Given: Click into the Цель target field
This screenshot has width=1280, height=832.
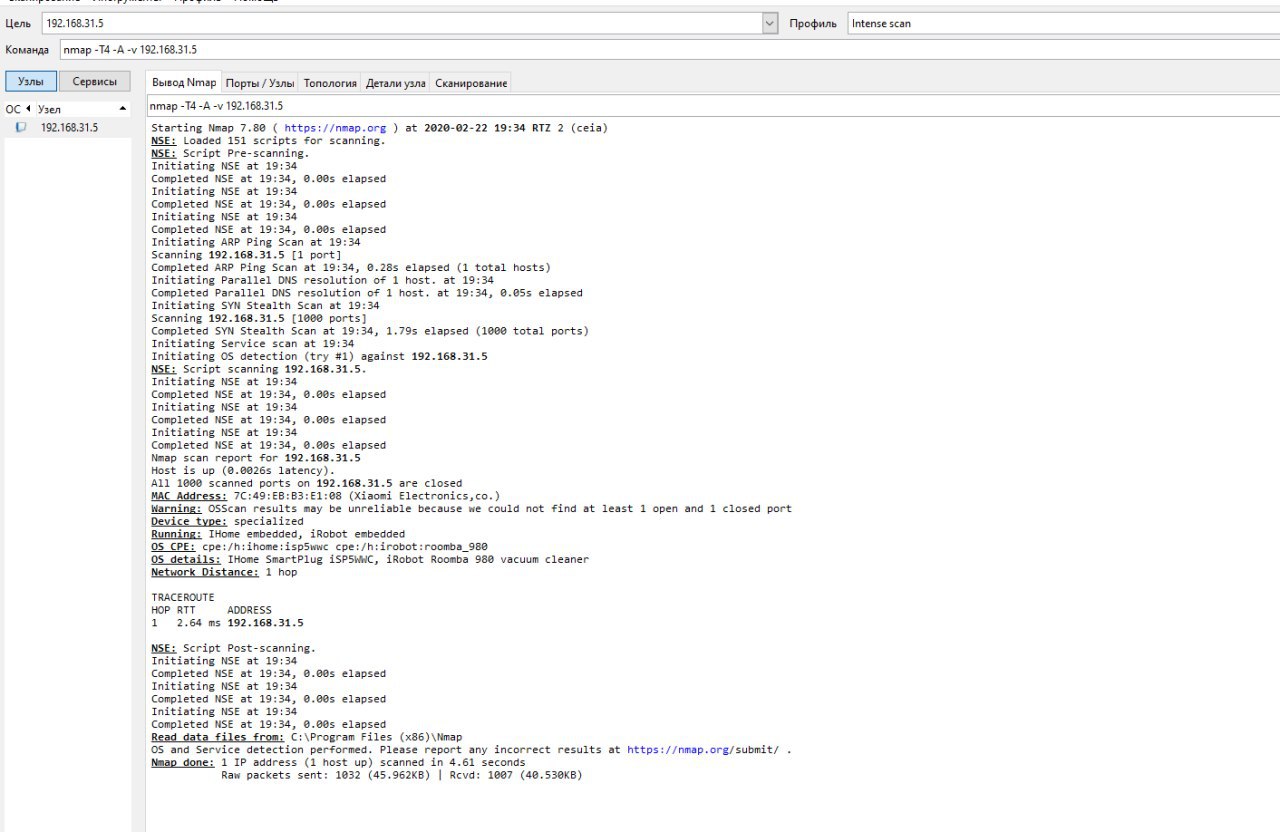Looking at the screenshot, I should 402,23.
